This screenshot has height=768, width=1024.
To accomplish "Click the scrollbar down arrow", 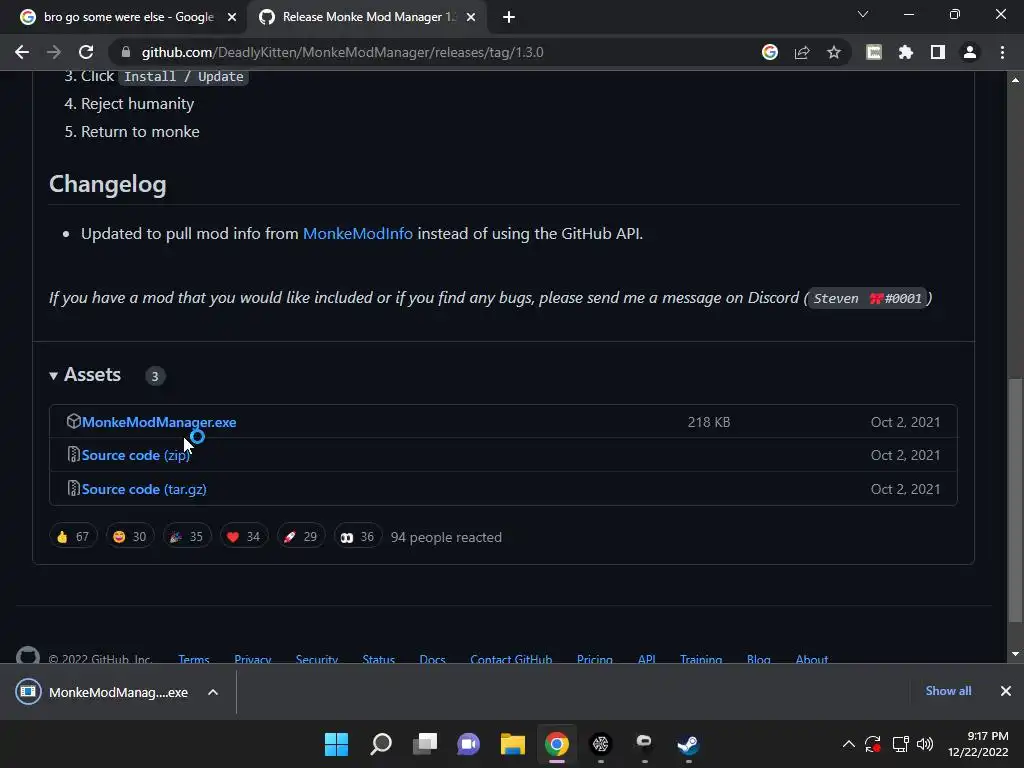I will tap(1015, 654).
